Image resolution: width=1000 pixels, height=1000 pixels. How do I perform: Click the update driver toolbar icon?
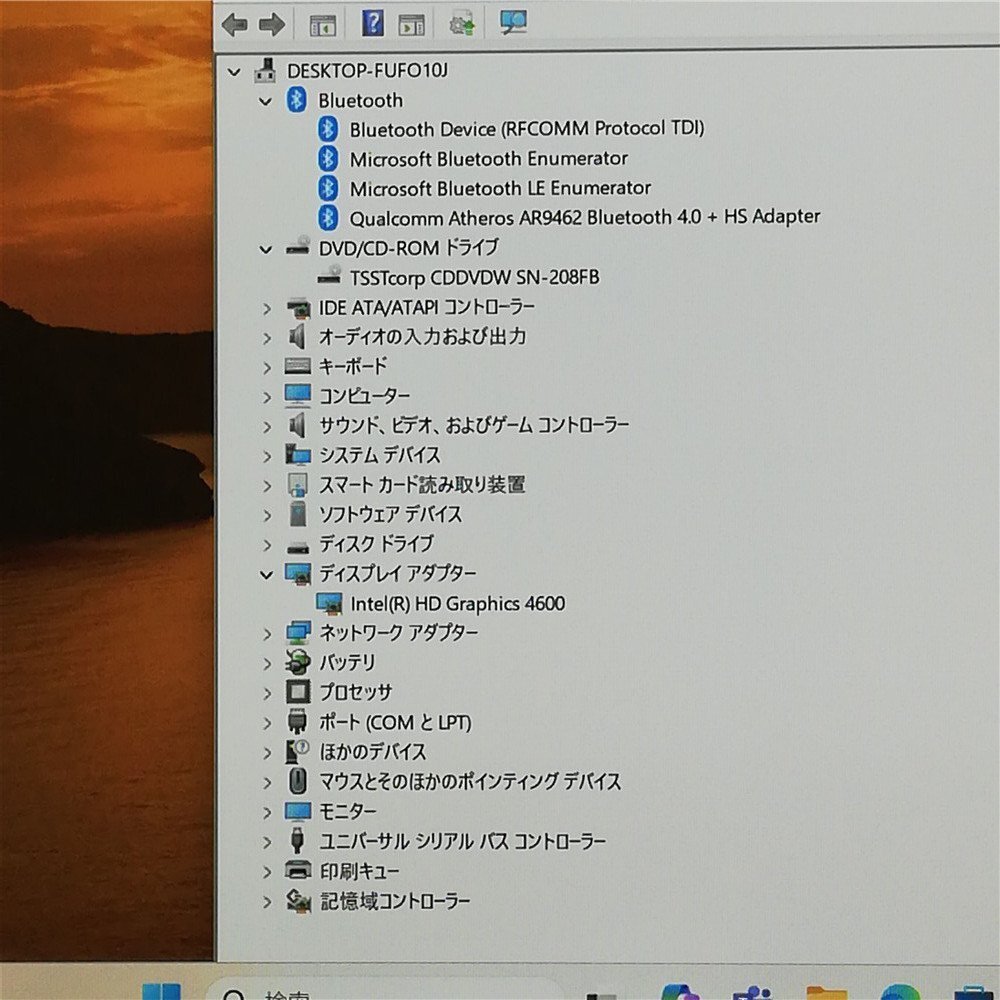point(462,24)
